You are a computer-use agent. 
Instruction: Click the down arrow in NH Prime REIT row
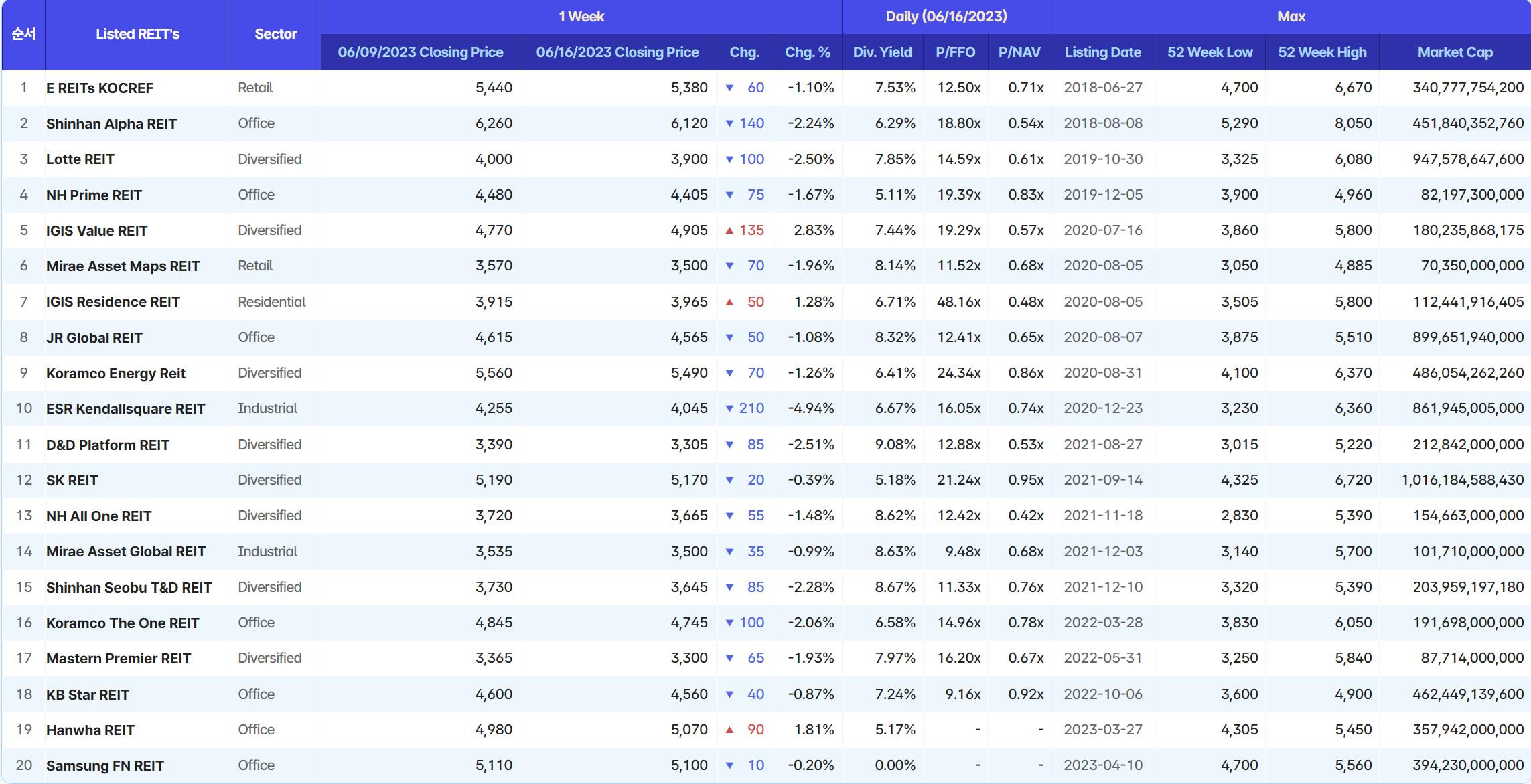[x=730, y=195]
